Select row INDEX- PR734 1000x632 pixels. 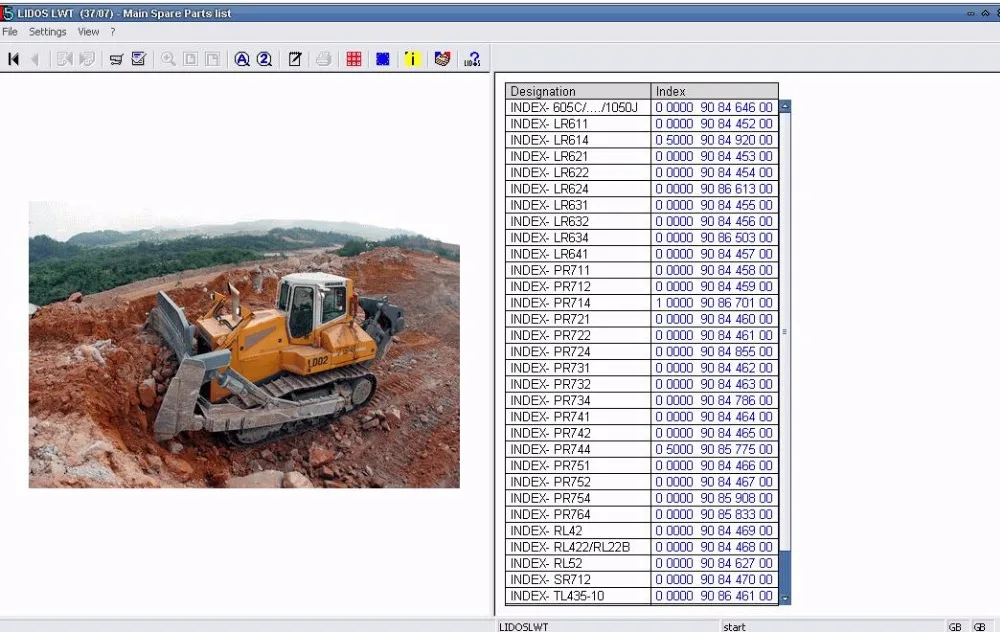[642, 400]
